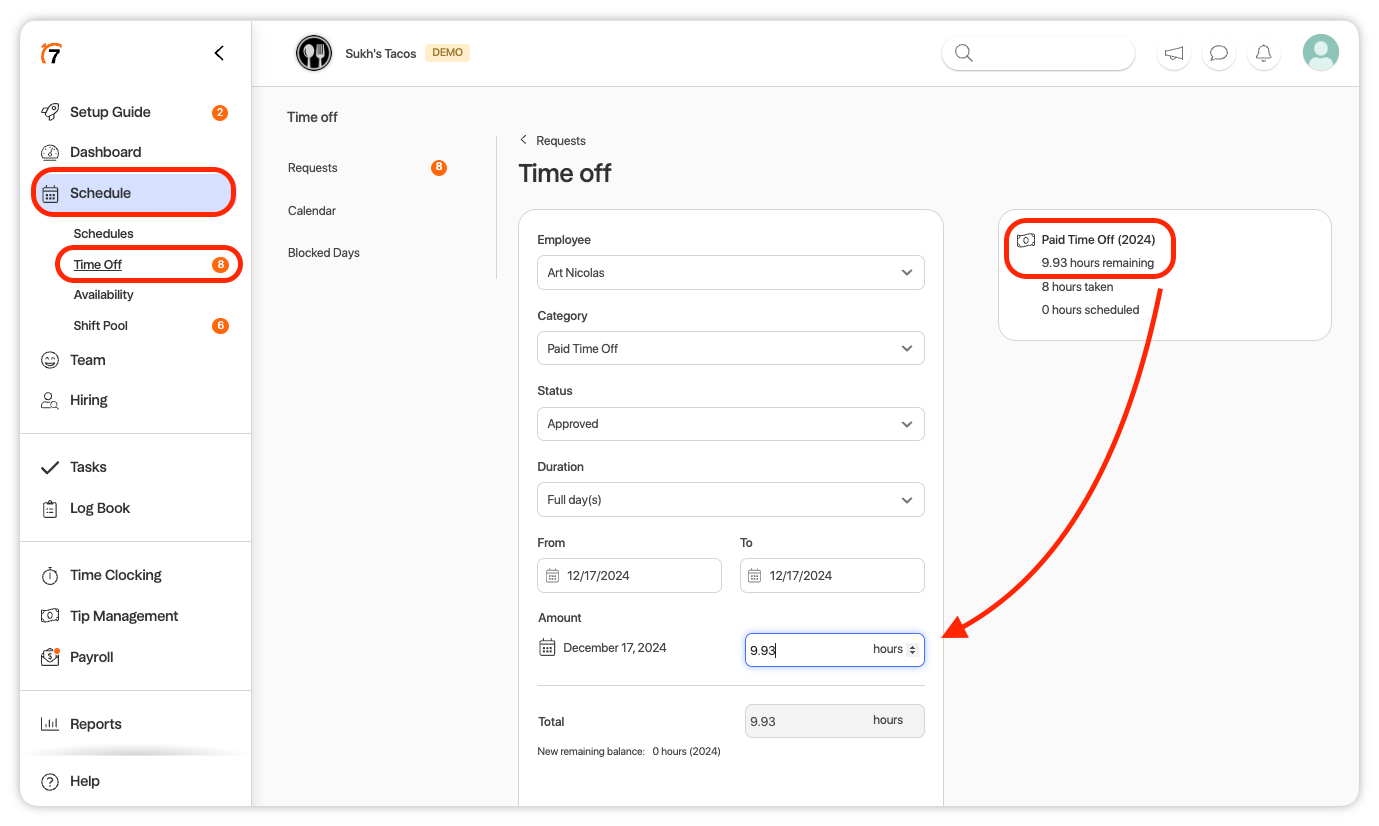Click the user profile avatar
This screenshot has width=1379, height=826.
coord(1320,52)
